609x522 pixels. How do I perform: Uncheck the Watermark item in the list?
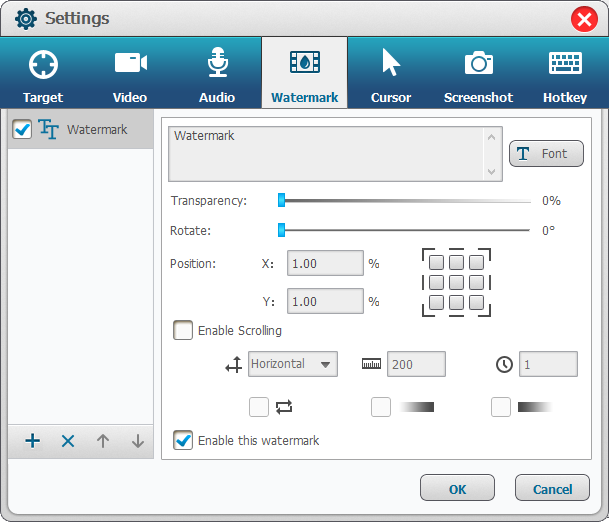point(22,130)
